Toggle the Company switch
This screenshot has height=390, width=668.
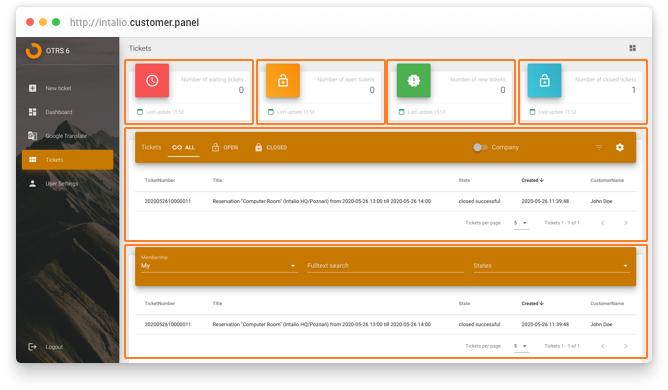pos(480,147)
